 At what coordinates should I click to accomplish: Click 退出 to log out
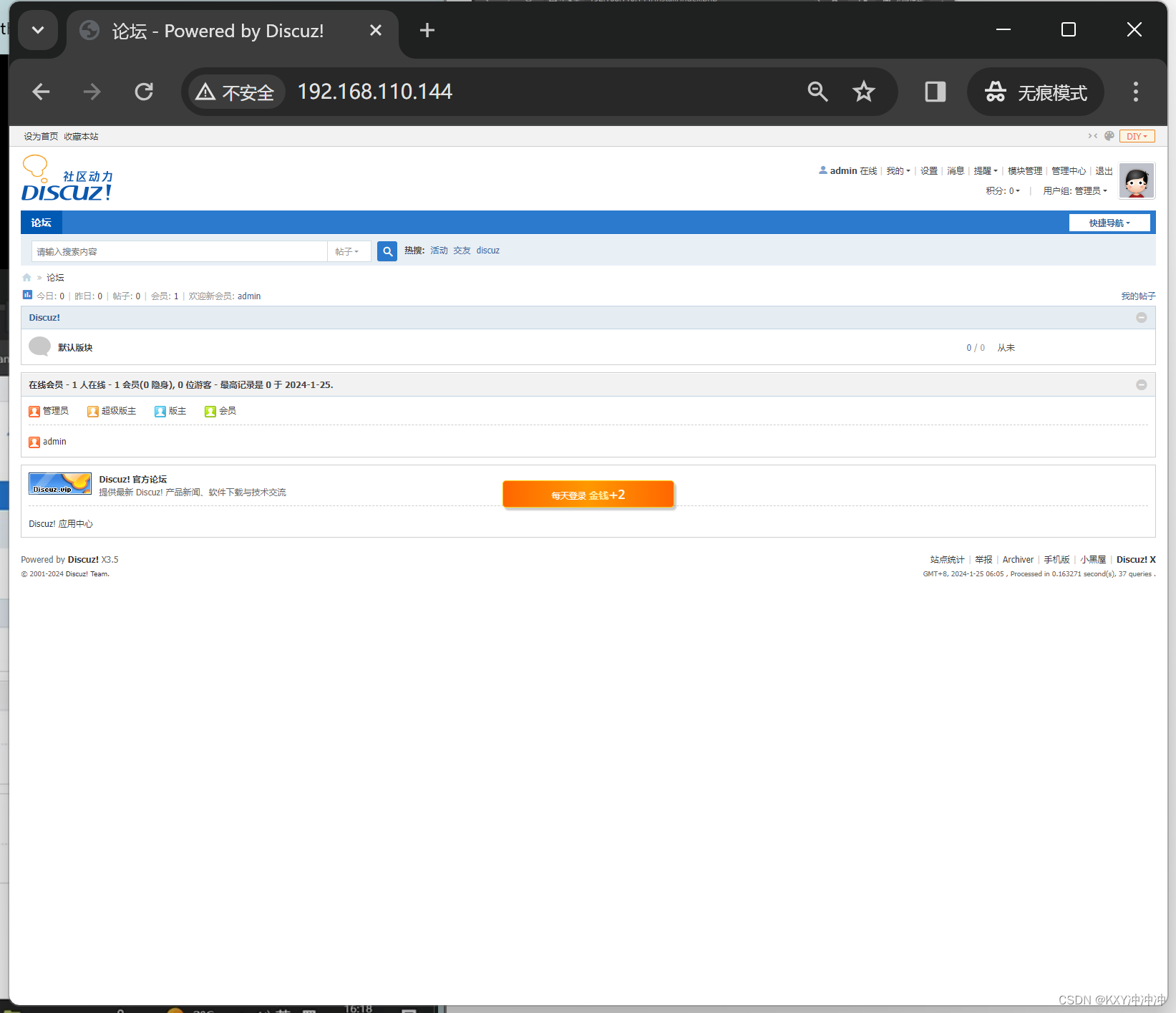coord(1104,171)
